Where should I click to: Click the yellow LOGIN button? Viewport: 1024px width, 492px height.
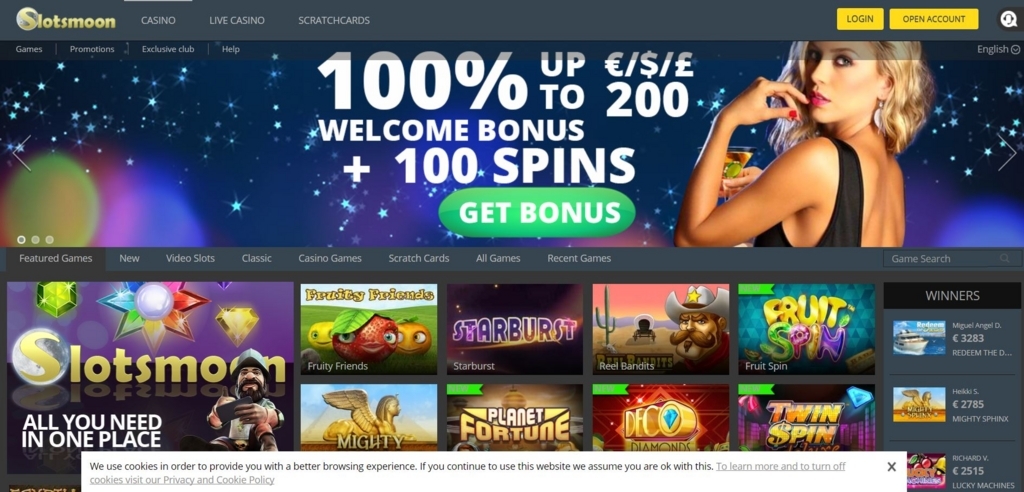pos(860,19)
